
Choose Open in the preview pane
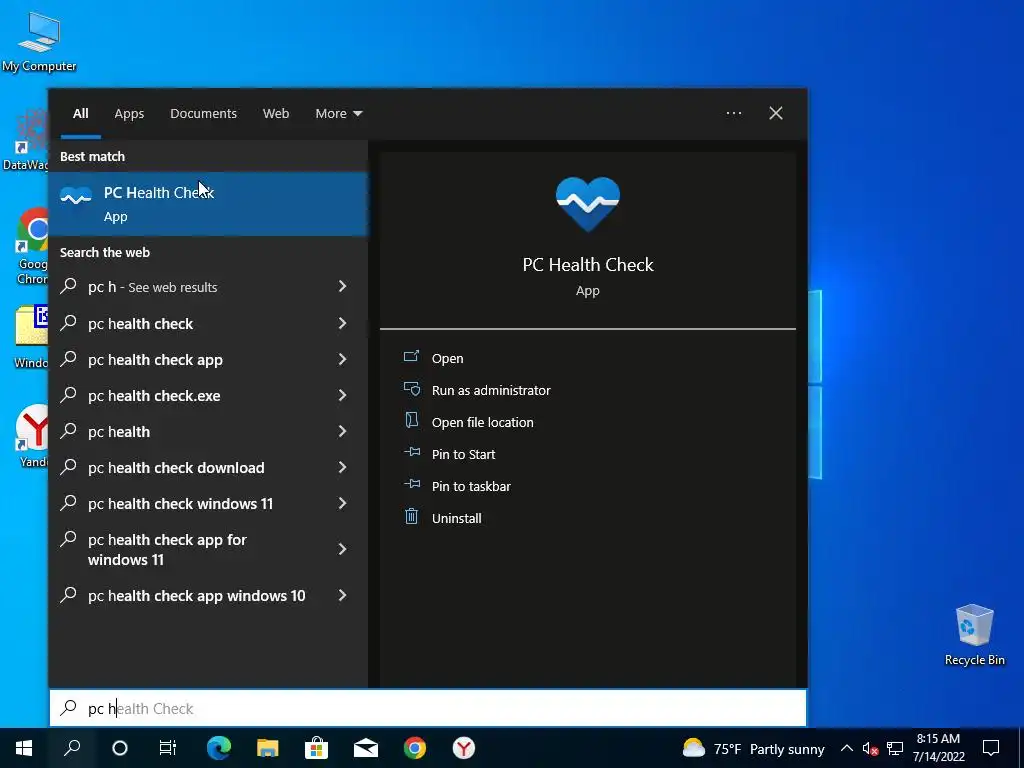[447, 358]
